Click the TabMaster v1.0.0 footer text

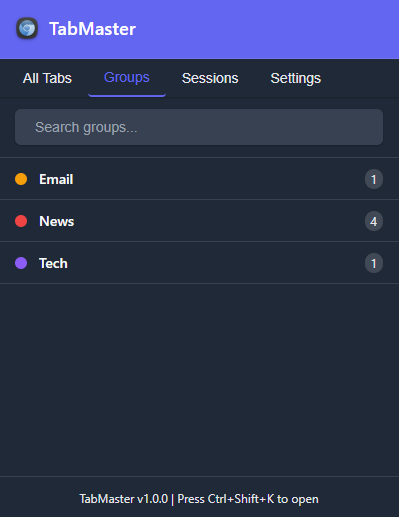point(124,499)
